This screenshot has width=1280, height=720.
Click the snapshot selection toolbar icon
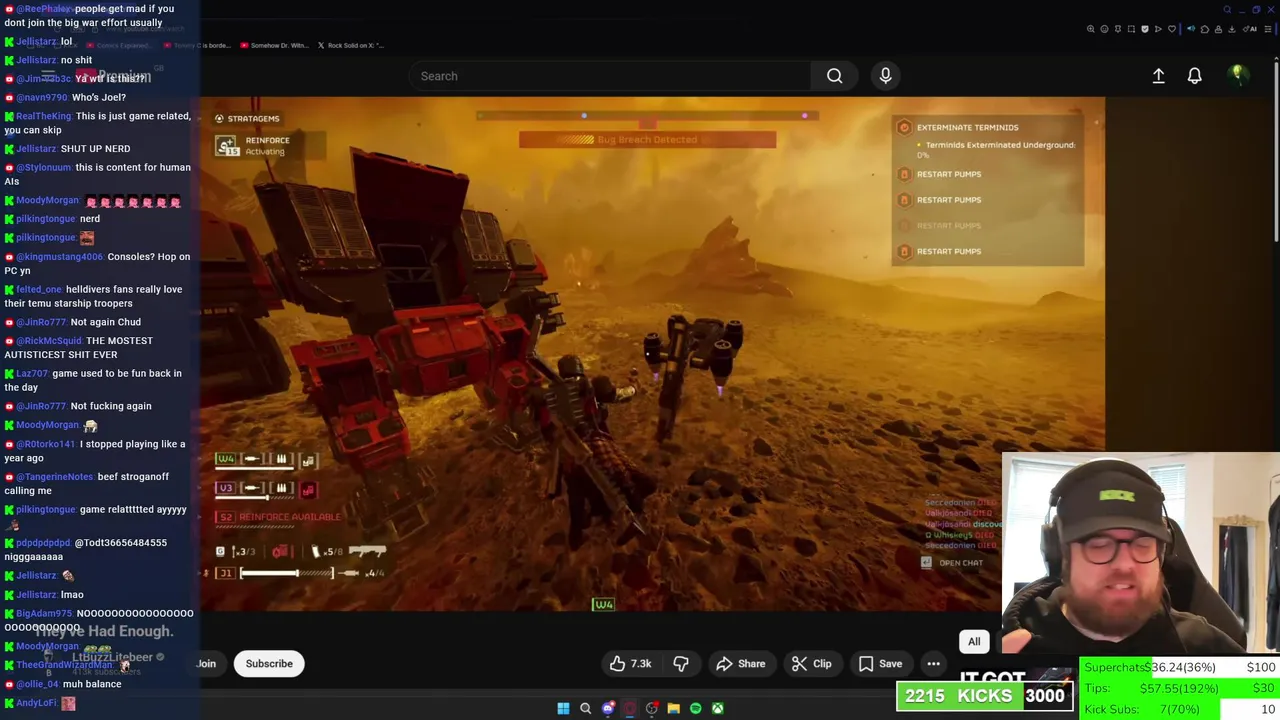(x=1131, y=29)
